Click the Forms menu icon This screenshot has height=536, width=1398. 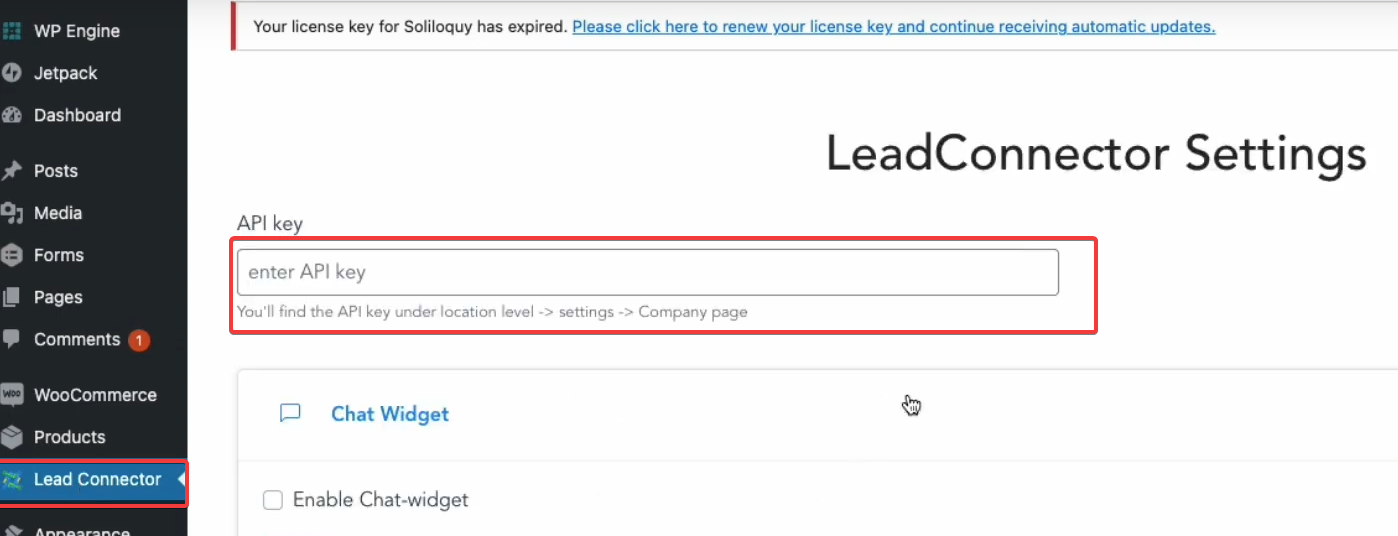pos(12,255)
